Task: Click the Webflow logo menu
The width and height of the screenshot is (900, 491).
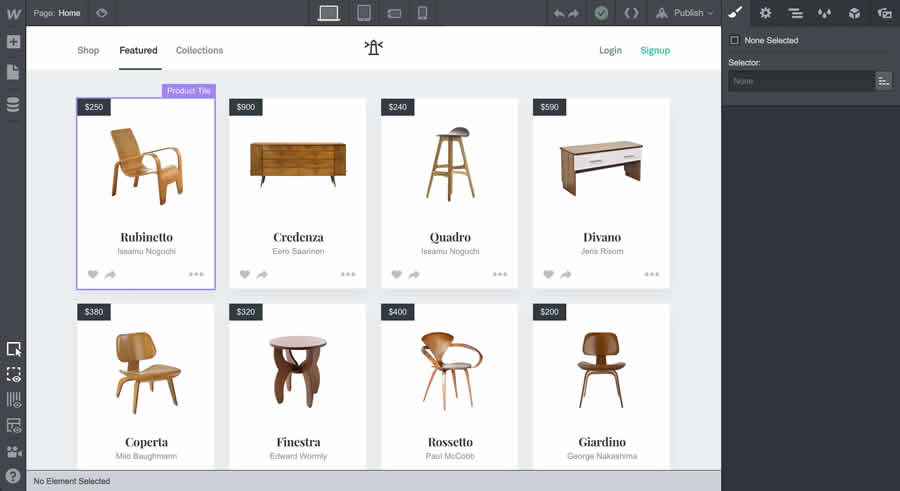Action: (x=13, y=13)
